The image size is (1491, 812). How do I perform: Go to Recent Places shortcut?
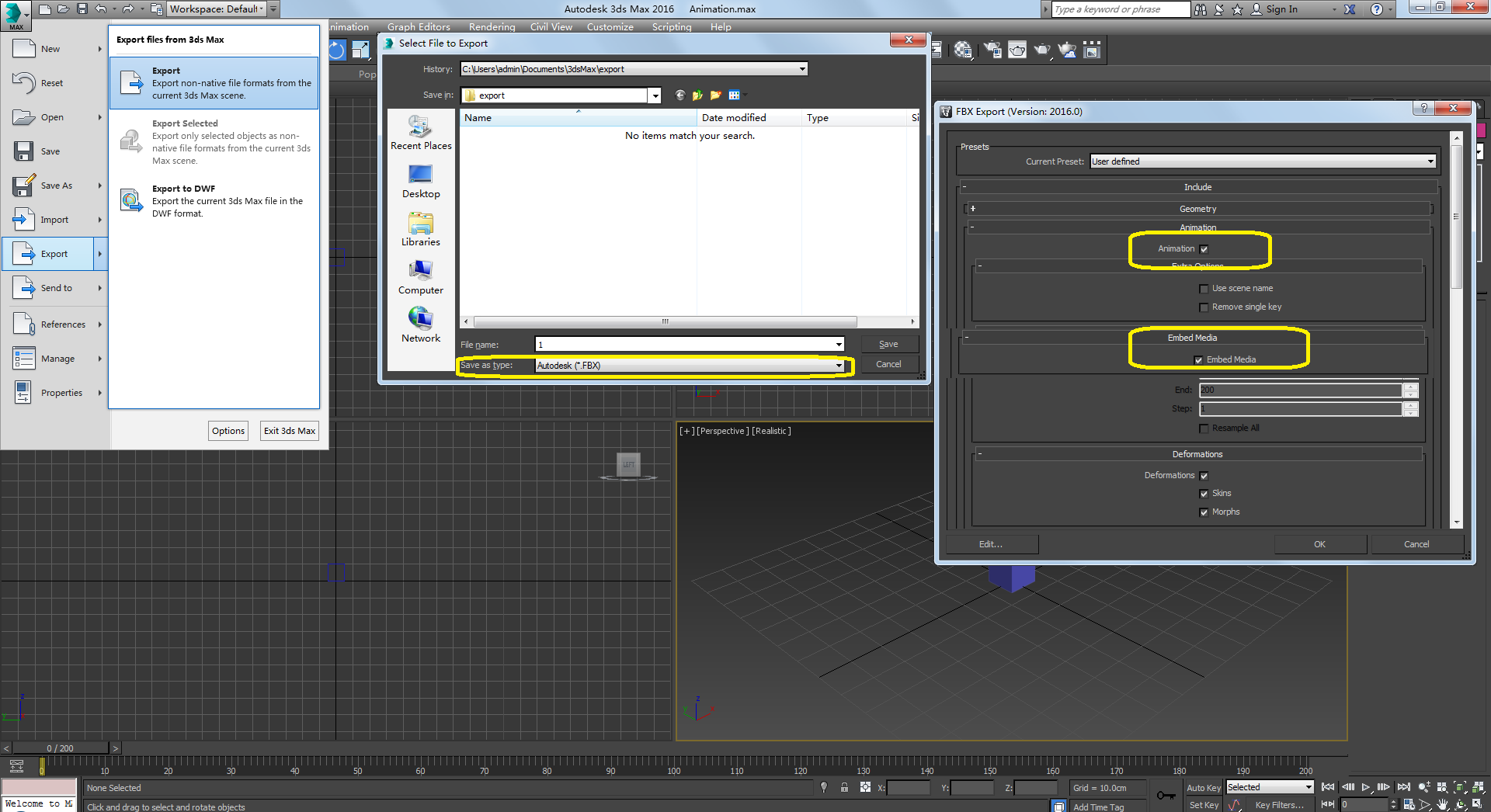click(421, 133)
